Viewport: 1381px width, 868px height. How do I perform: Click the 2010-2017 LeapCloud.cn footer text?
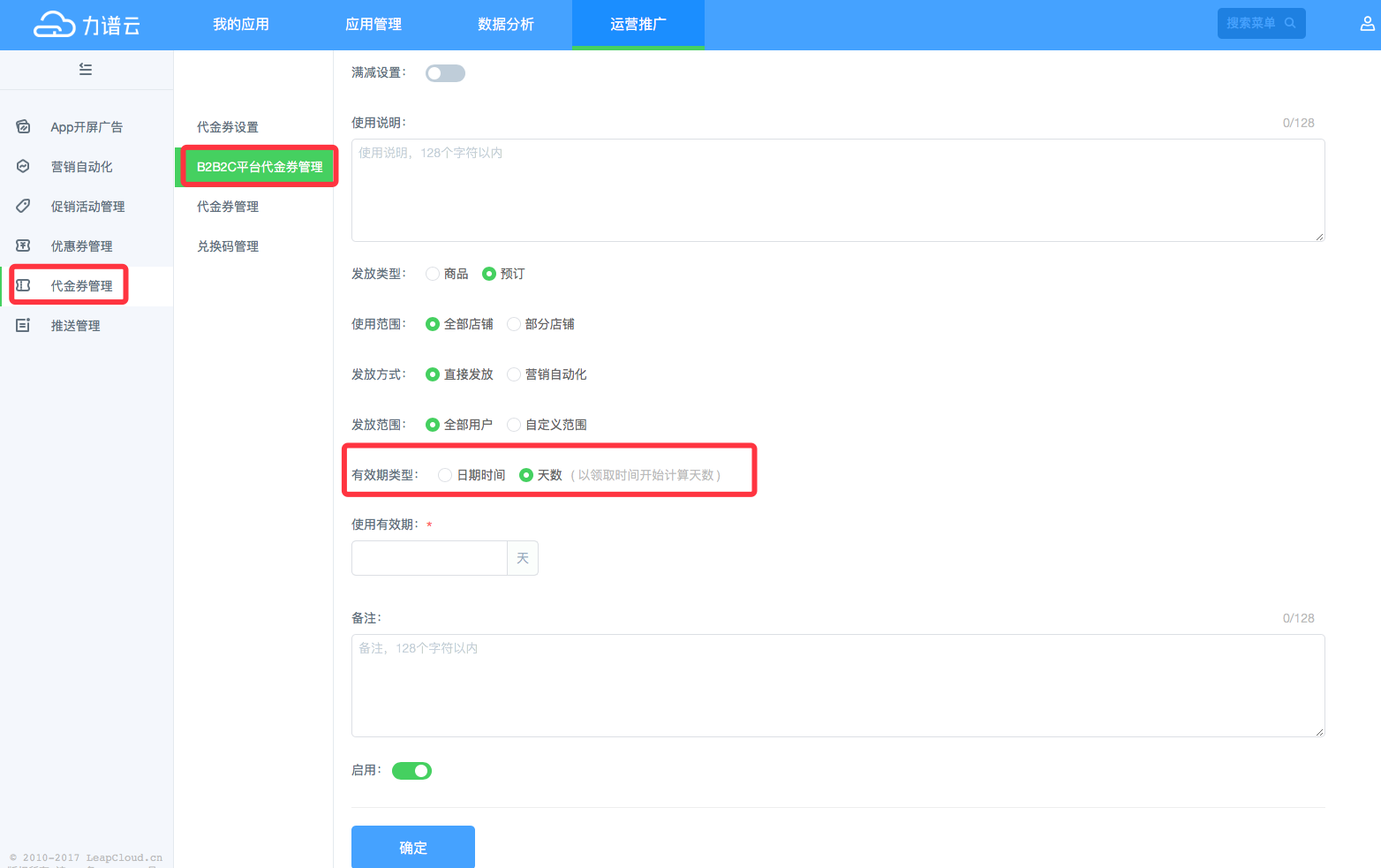[x=87, y=857]
